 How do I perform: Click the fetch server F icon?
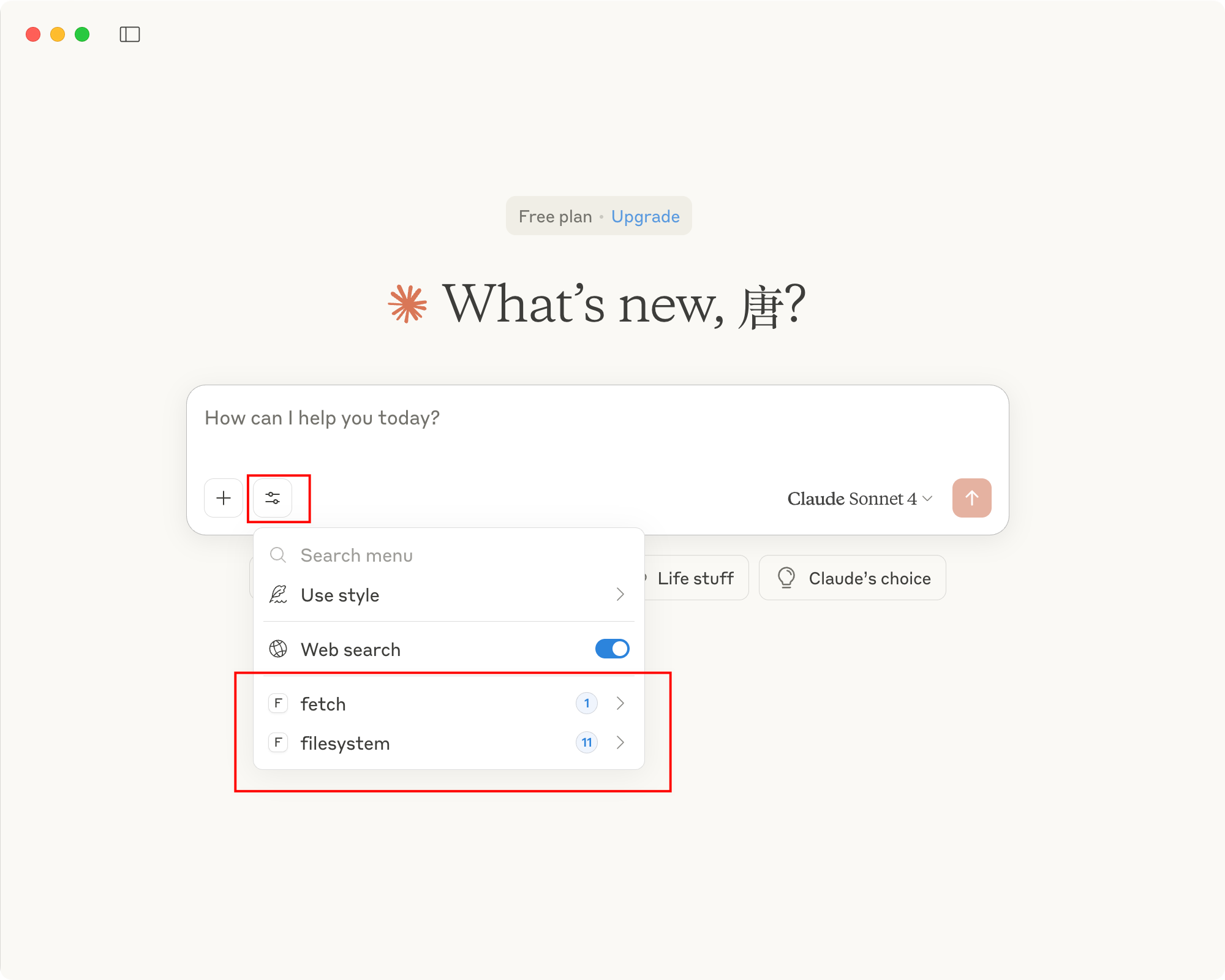[278, 703]
